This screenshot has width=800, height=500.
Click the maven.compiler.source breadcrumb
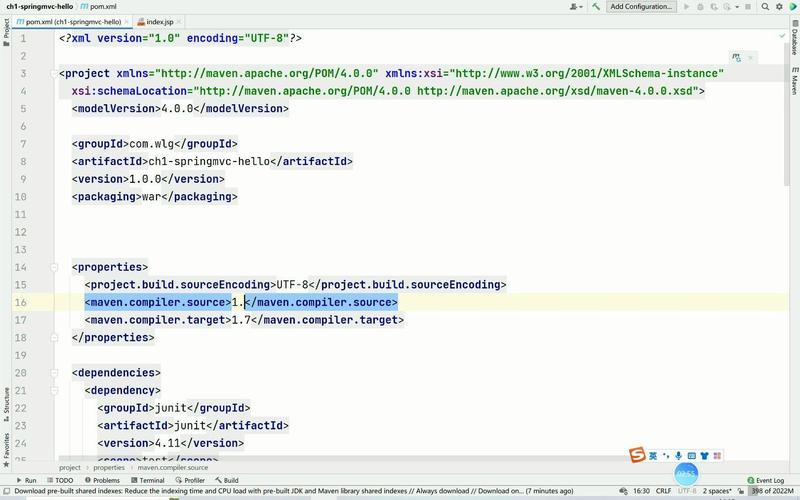tap(172, 467)
